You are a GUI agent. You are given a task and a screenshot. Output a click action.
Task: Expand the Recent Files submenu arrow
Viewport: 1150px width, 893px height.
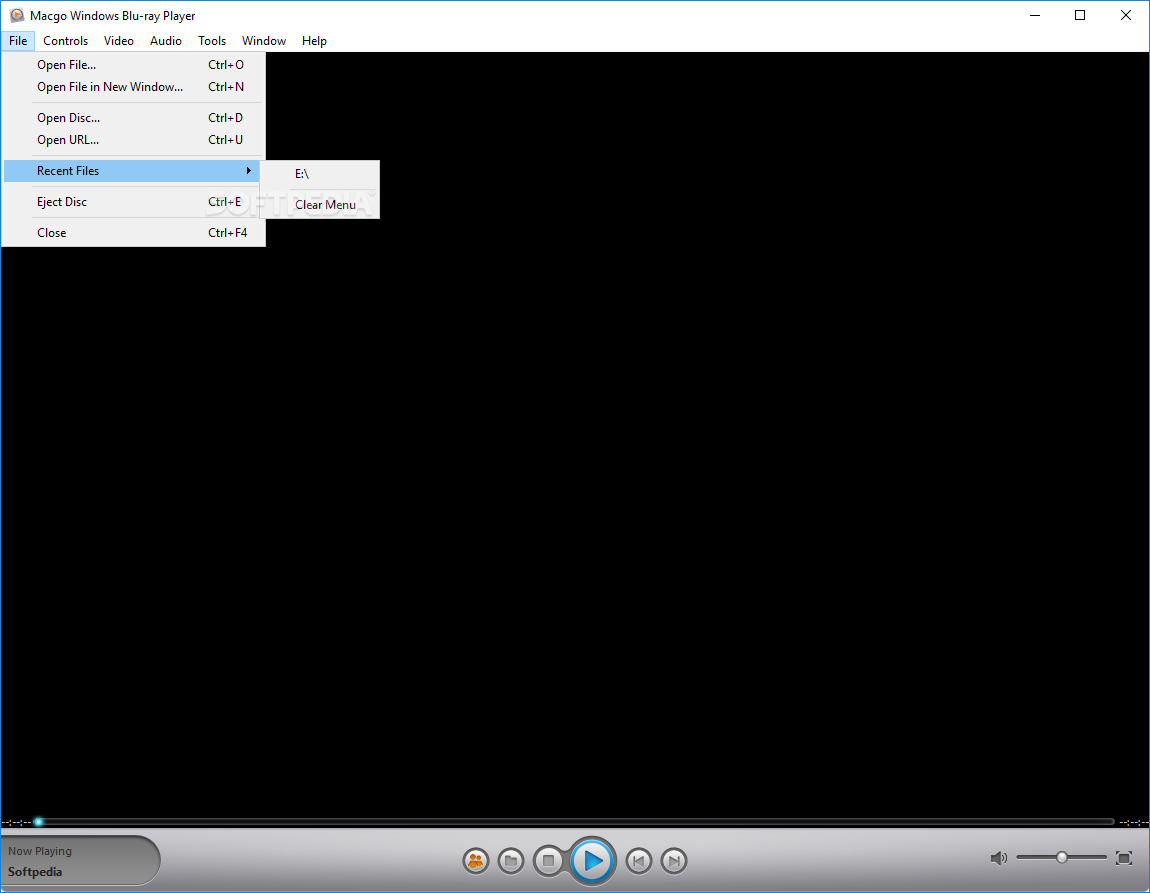point(249,171)
